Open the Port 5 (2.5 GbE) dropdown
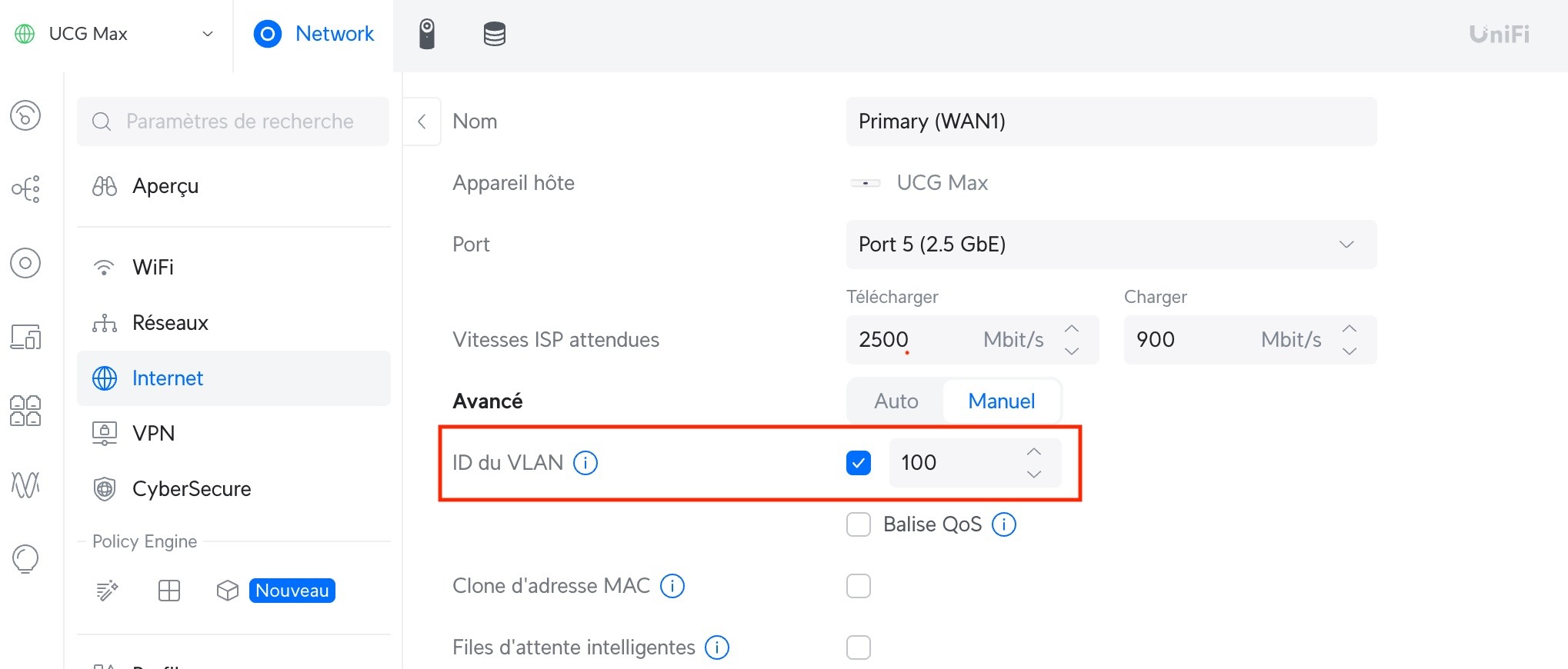Image resolution: width=1568 pixels, height=669 pixels. 1111,245
